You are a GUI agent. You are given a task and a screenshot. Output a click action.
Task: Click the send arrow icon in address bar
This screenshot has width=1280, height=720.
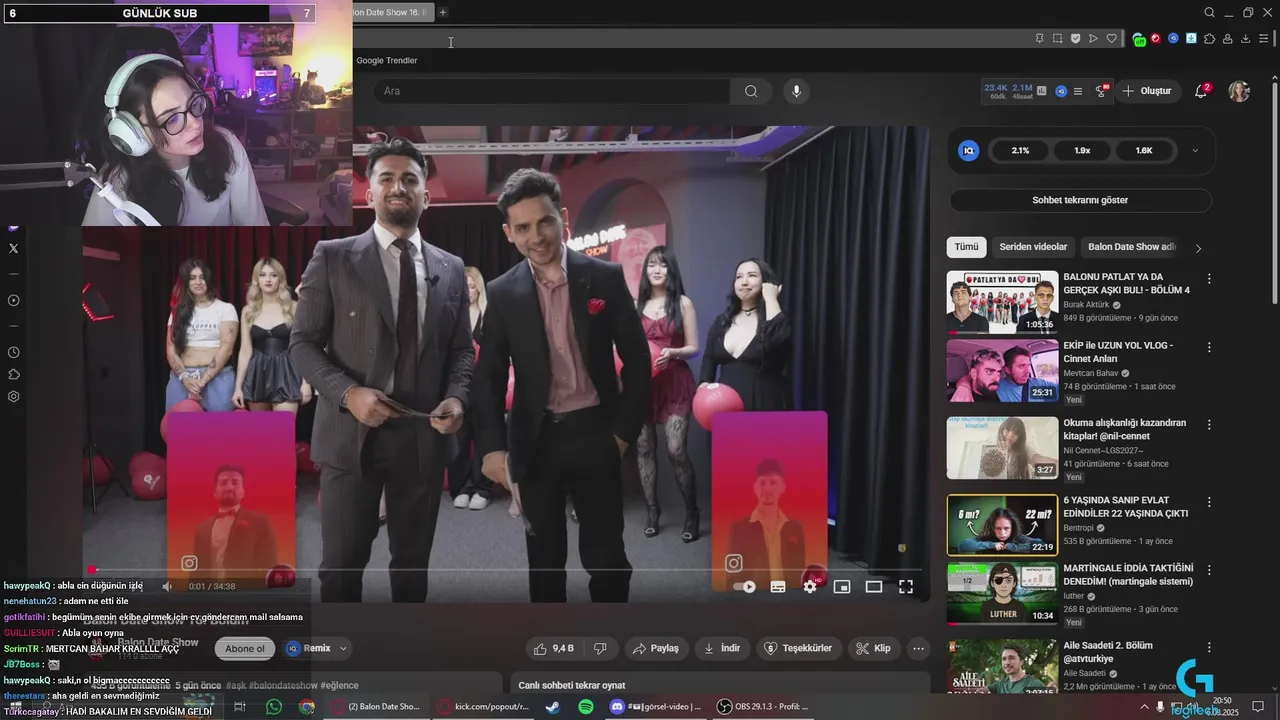1093,39
